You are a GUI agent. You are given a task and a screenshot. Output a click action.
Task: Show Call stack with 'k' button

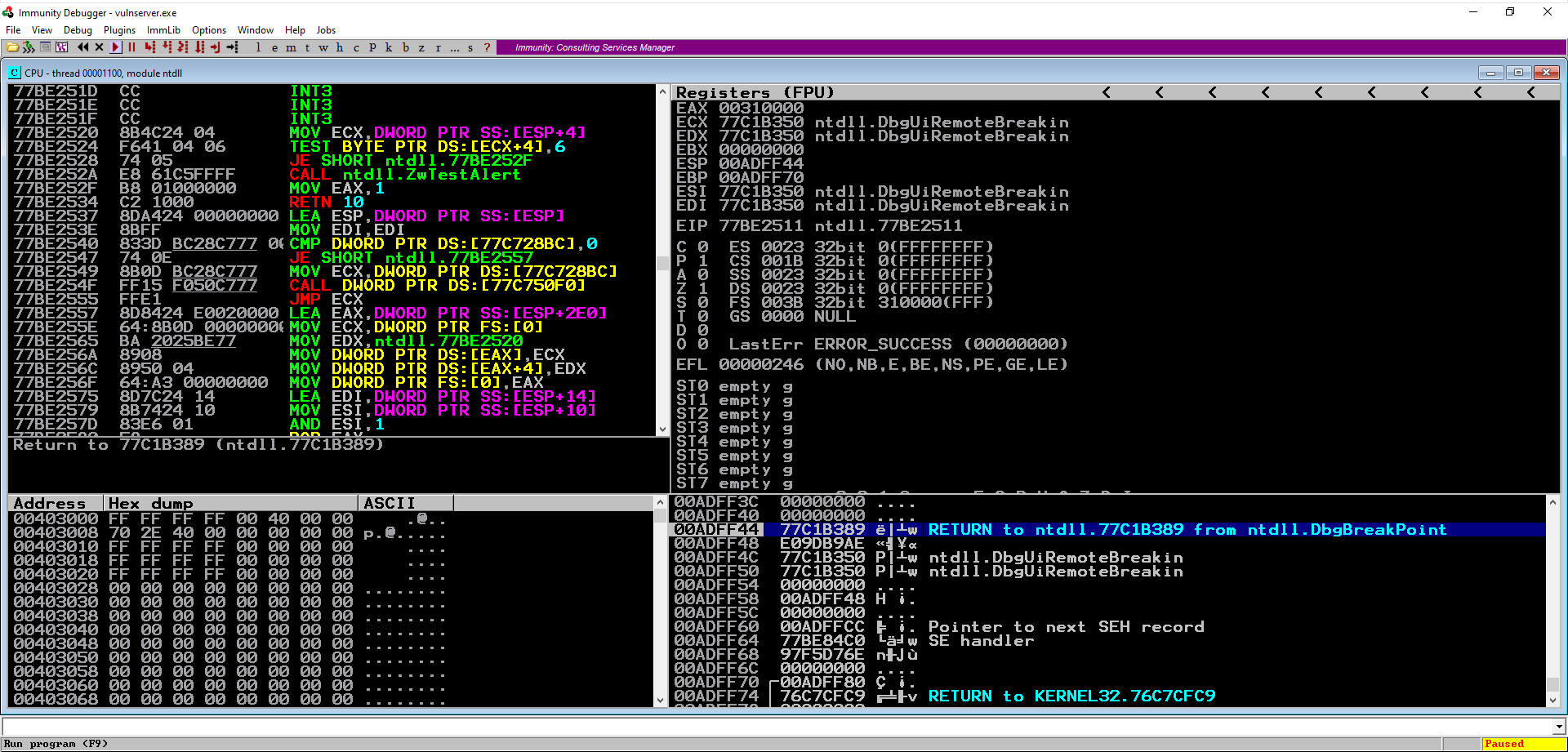pos(389,47)
